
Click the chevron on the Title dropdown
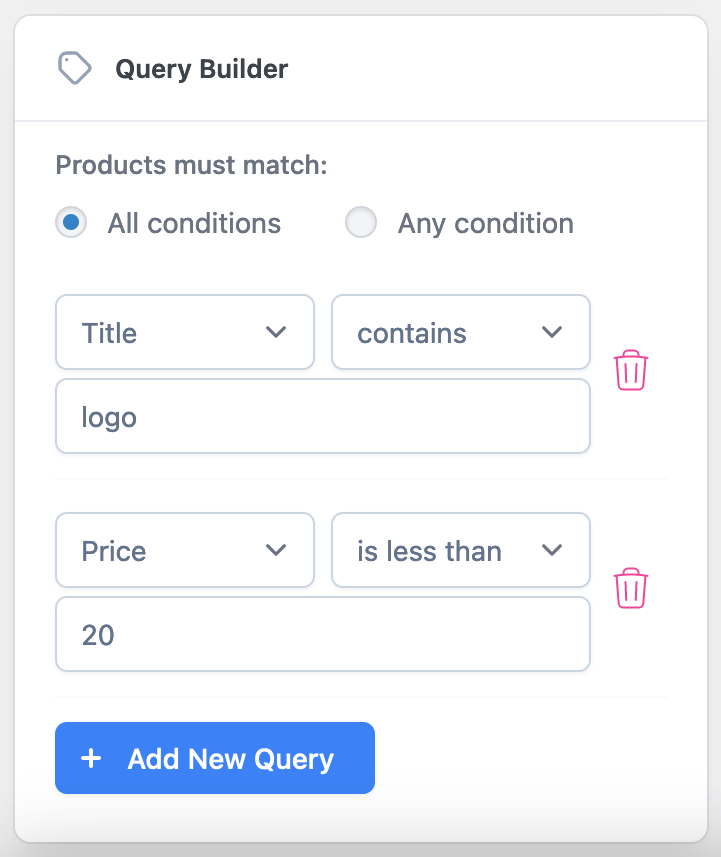click(x=277, y=333)
